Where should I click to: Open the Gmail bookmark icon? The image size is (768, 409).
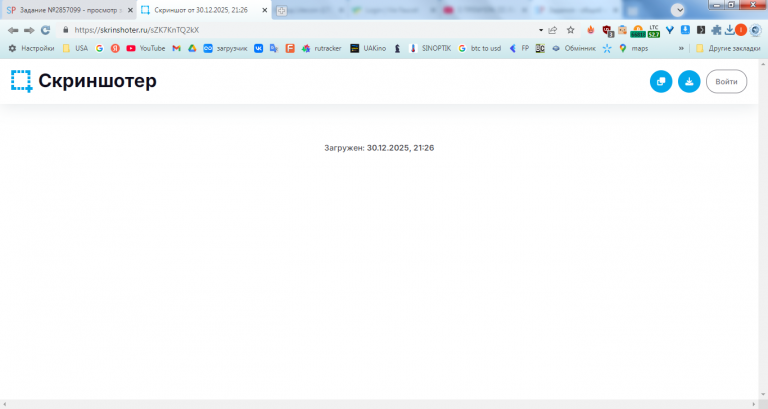176,48
